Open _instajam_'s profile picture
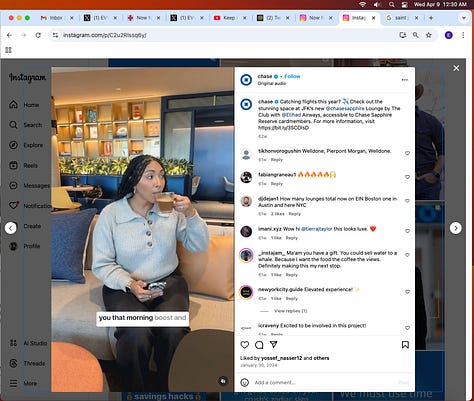The image size is (474, 401). click(x=246, y=256)
